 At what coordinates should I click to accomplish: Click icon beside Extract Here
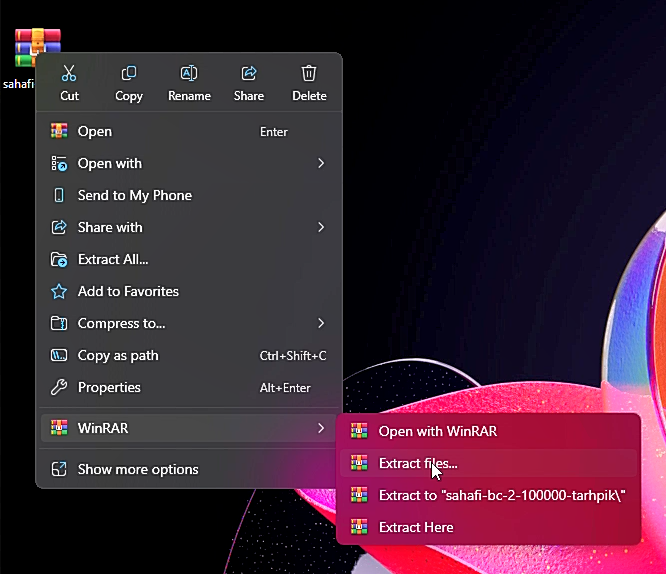pyautogui.click(x=359, y=527)
